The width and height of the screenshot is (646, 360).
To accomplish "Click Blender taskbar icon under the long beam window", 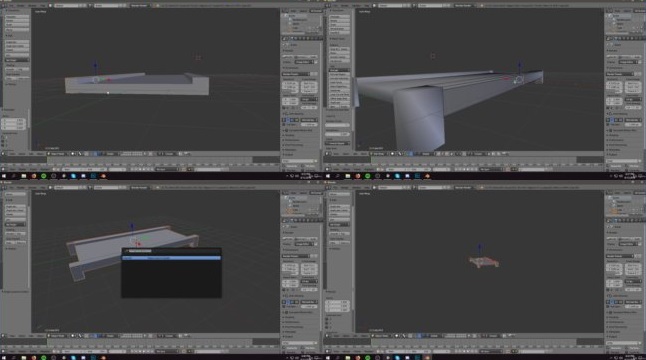I will [x=427, y=176].
